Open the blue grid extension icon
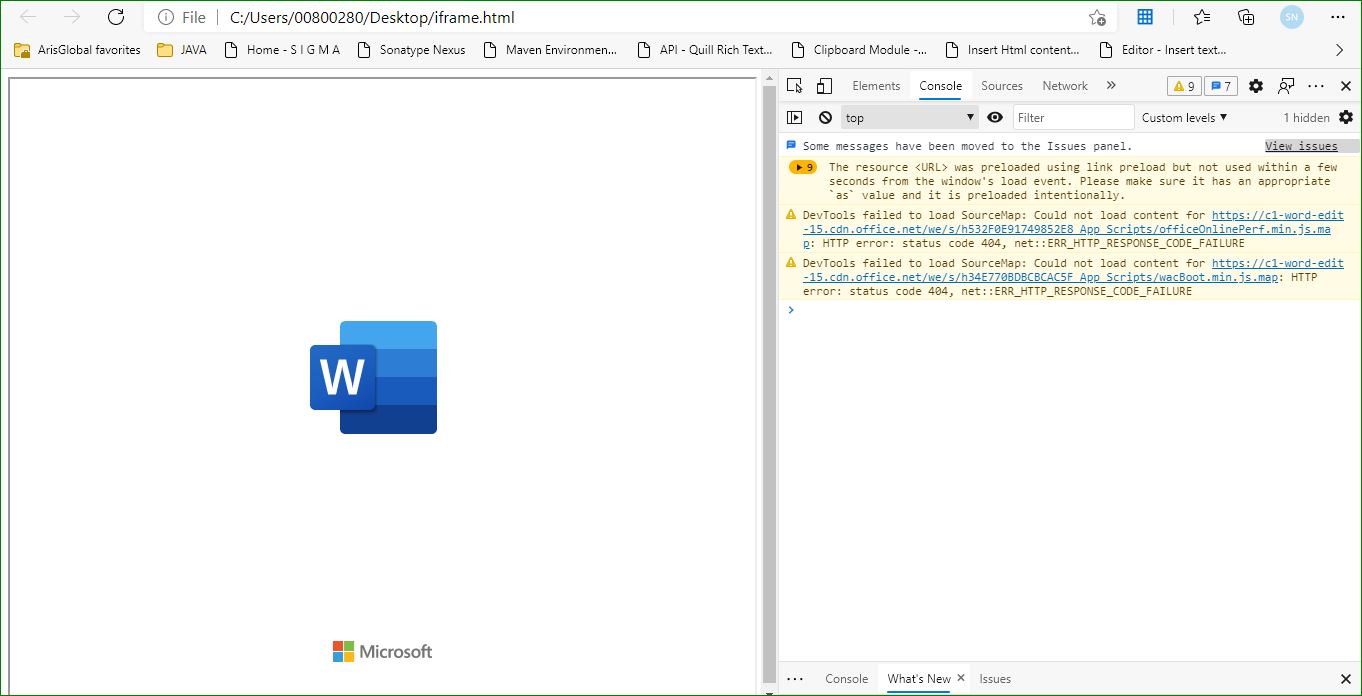Screen dimensions: 1362x696 (x=1145, y=17)
